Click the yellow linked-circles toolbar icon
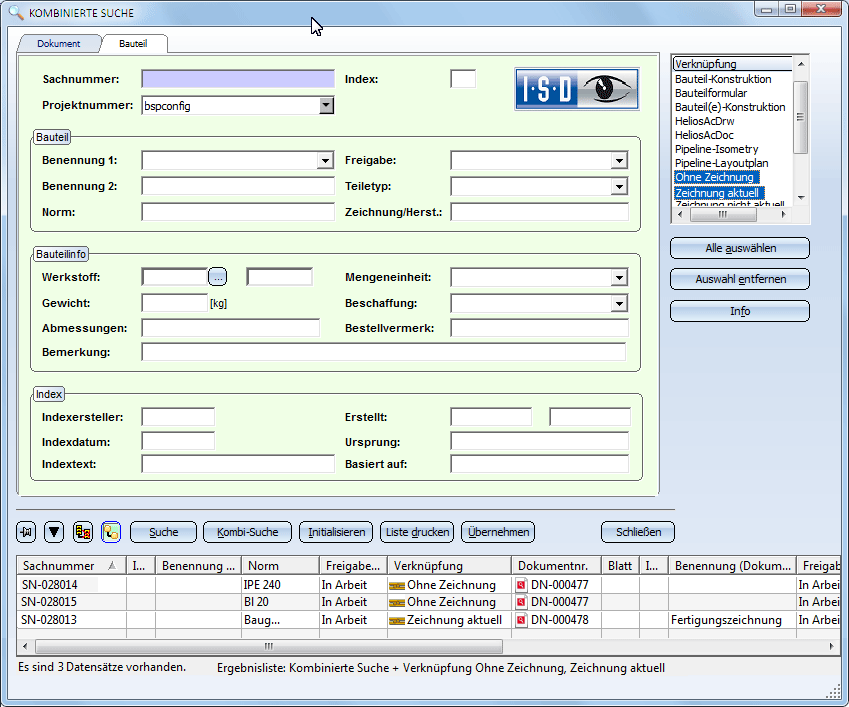 [111, 532]
